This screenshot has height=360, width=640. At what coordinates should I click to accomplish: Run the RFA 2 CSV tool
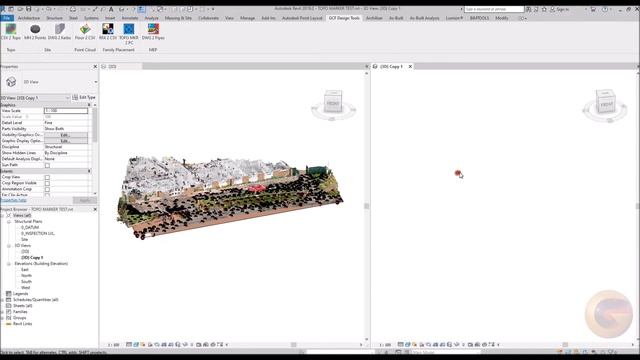108,31
